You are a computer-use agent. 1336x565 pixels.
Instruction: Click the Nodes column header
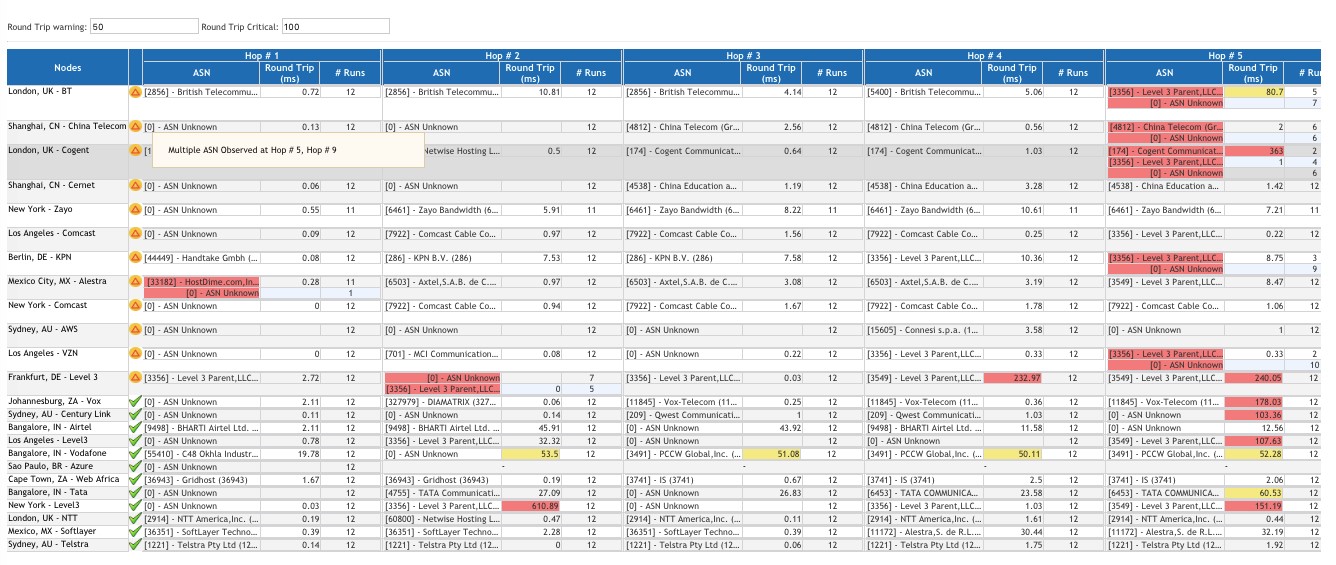[68, 68]
